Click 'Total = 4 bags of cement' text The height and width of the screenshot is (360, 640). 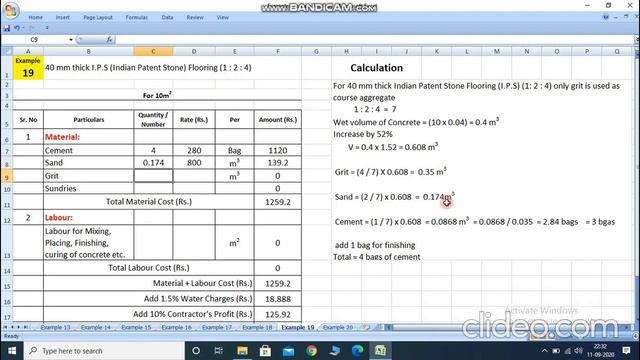tap(376, 257)
